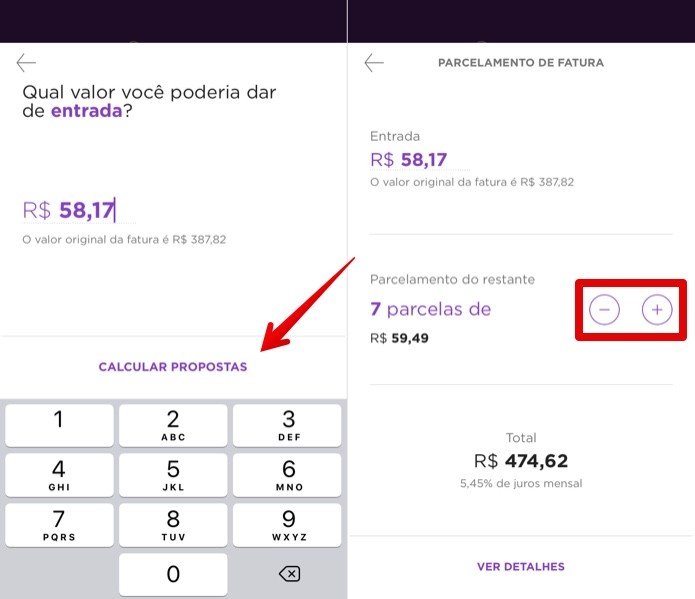Screen dimensions: 695x599
Task: Tap Calcular Propostas
Action: coord(173,367)
